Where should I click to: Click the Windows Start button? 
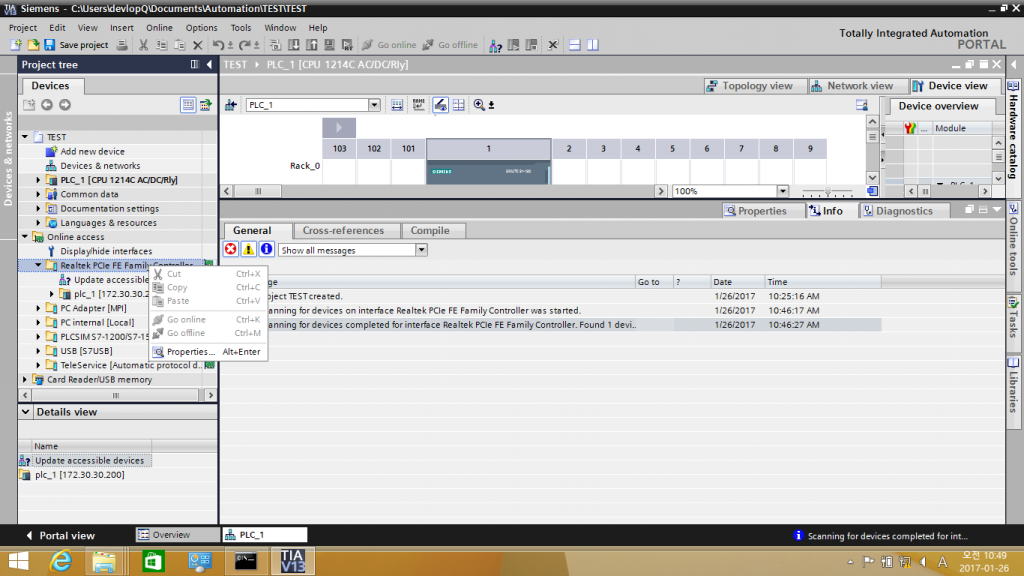(x=18, y=561)
